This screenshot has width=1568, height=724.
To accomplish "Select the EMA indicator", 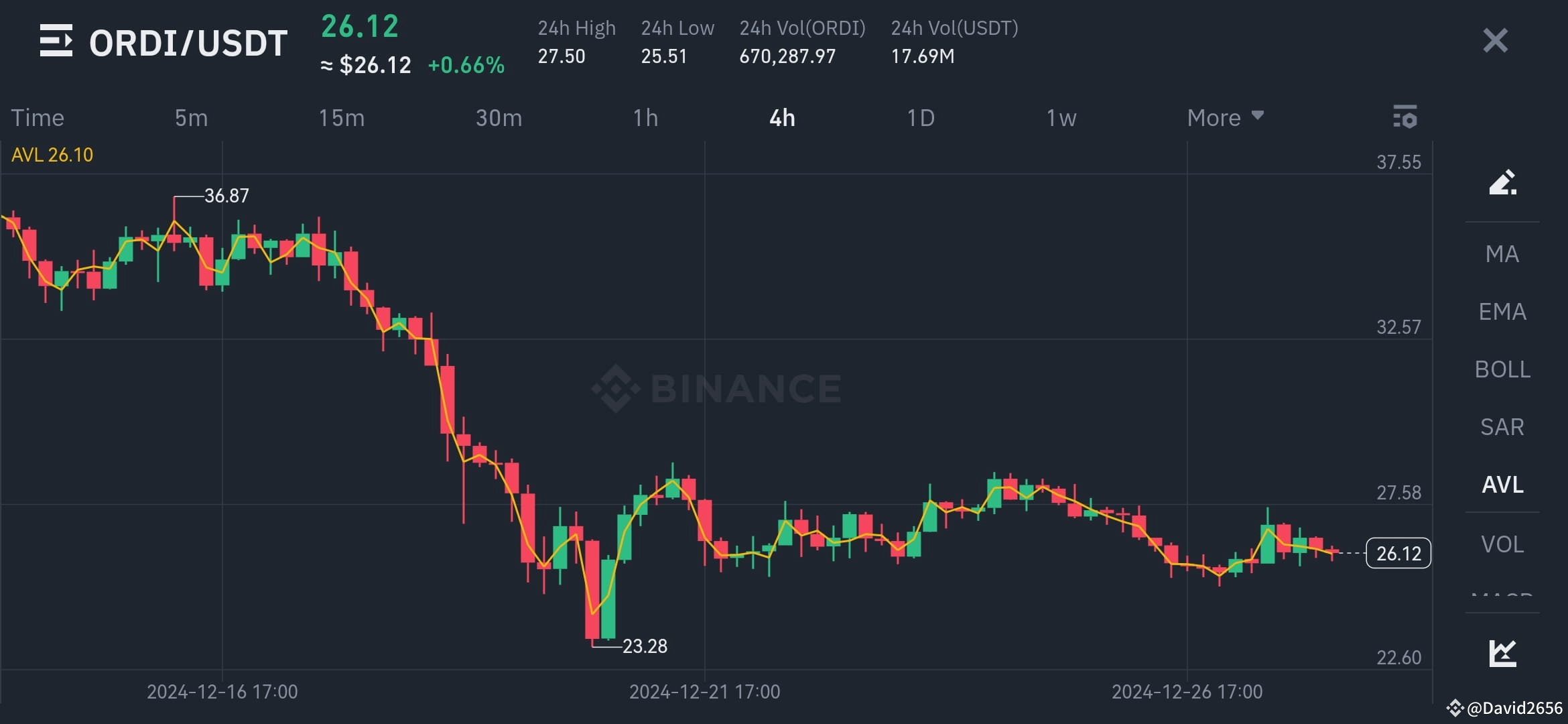I will click(x=1502, y=311).
